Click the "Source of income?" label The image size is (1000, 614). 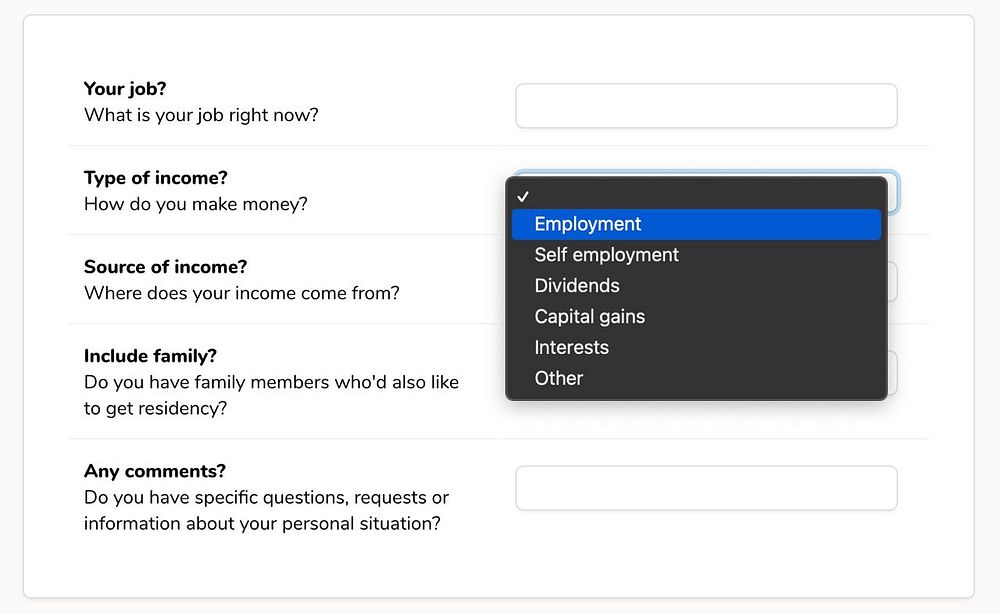(165, 267)
